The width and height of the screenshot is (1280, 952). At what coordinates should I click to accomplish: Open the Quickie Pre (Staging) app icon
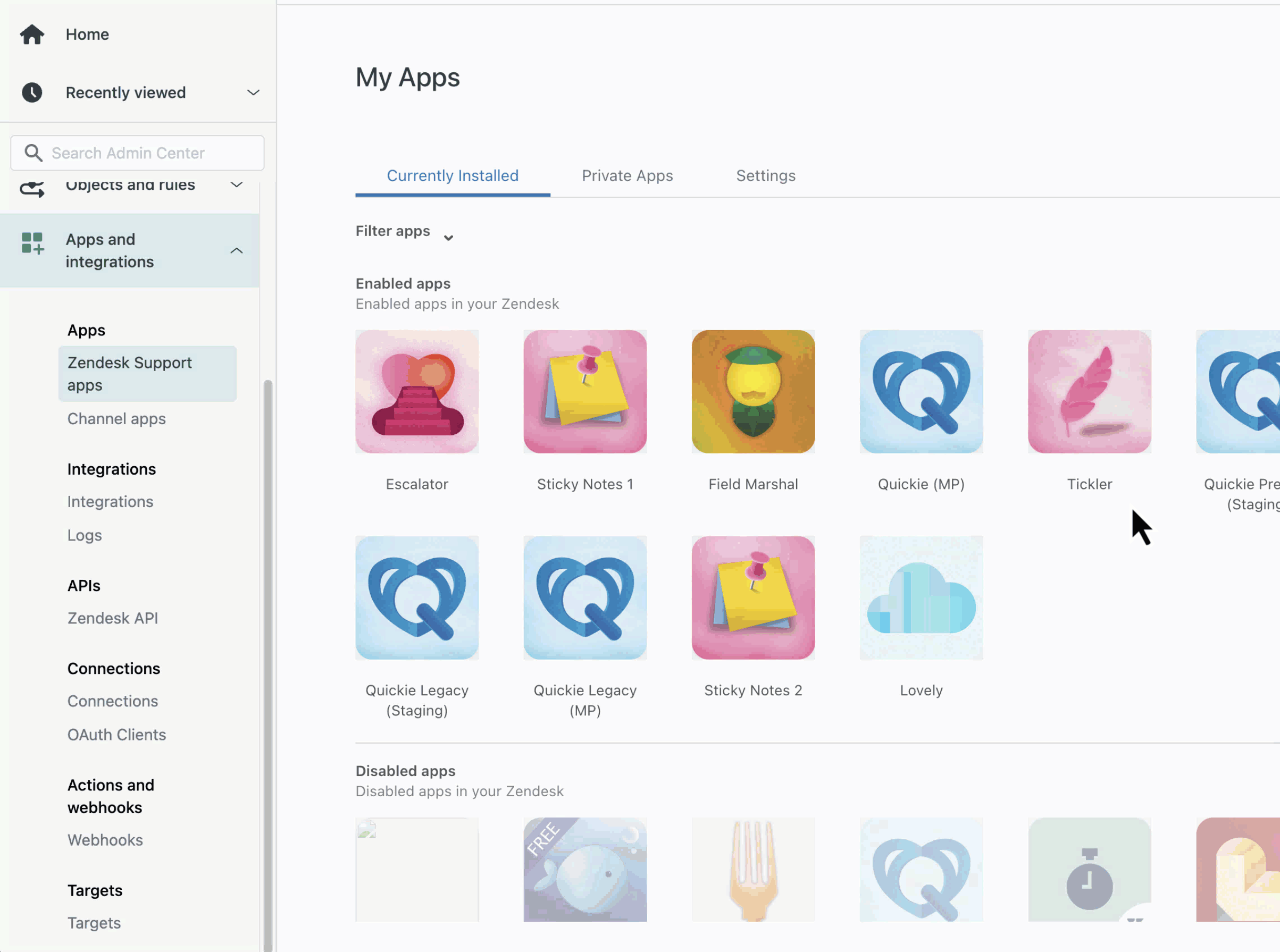coord(1238,391)
